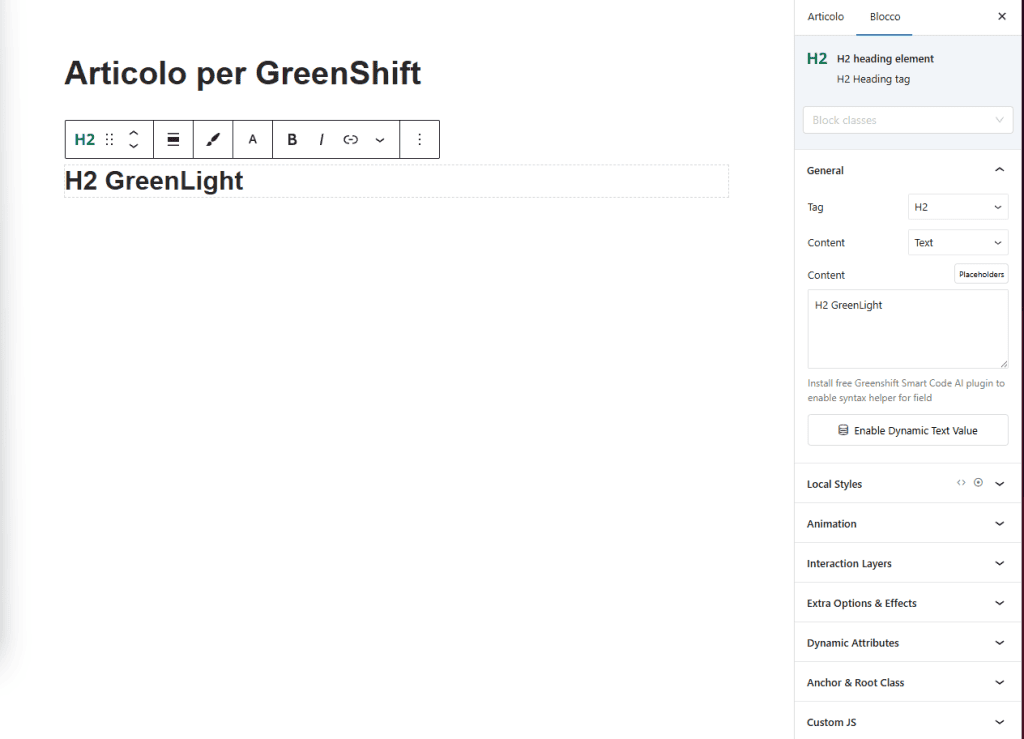Open the brush style tool
This screenshot has width=1024, height=739.
coord(213,139)
